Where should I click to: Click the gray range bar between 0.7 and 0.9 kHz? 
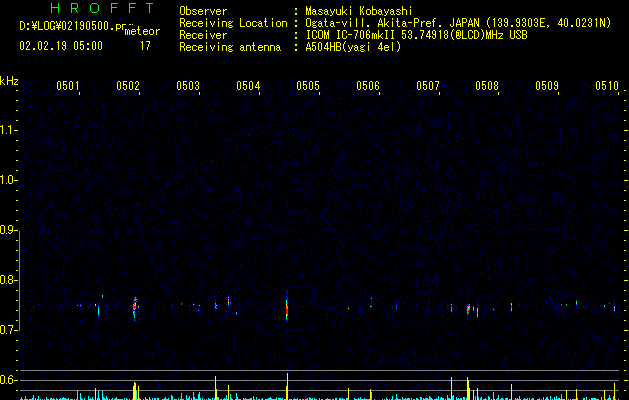(x=19, y=280)
